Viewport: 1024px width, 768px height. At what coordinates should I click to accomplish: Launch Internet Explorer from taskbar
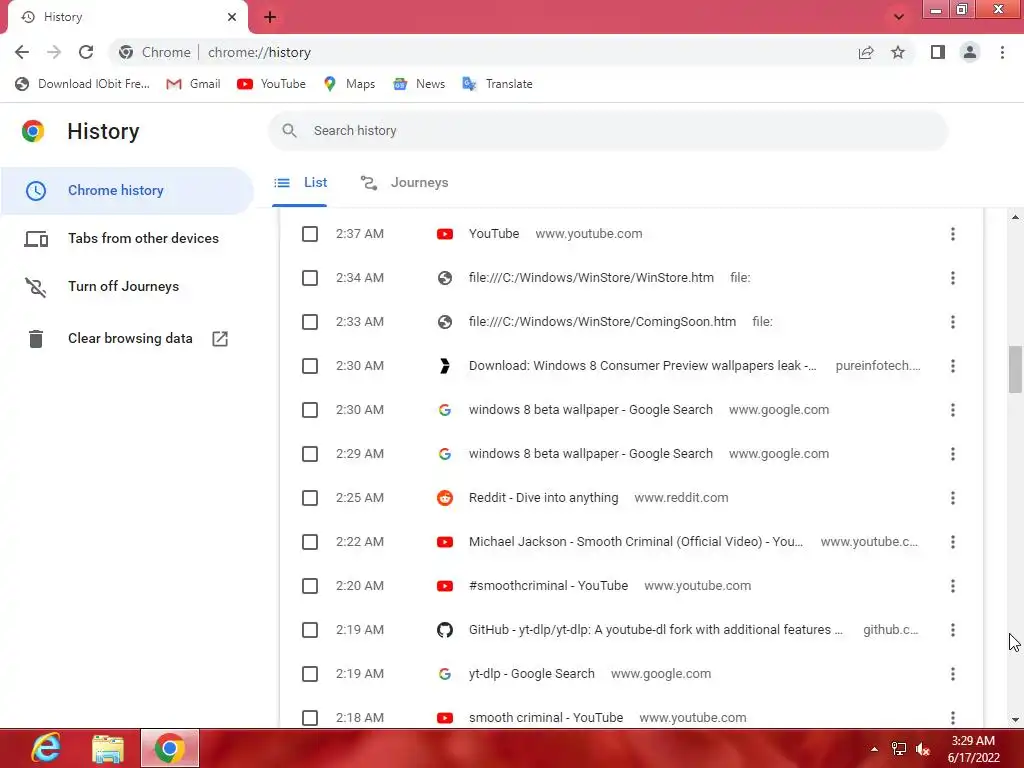pyautogui.click(x=46, y=748)
